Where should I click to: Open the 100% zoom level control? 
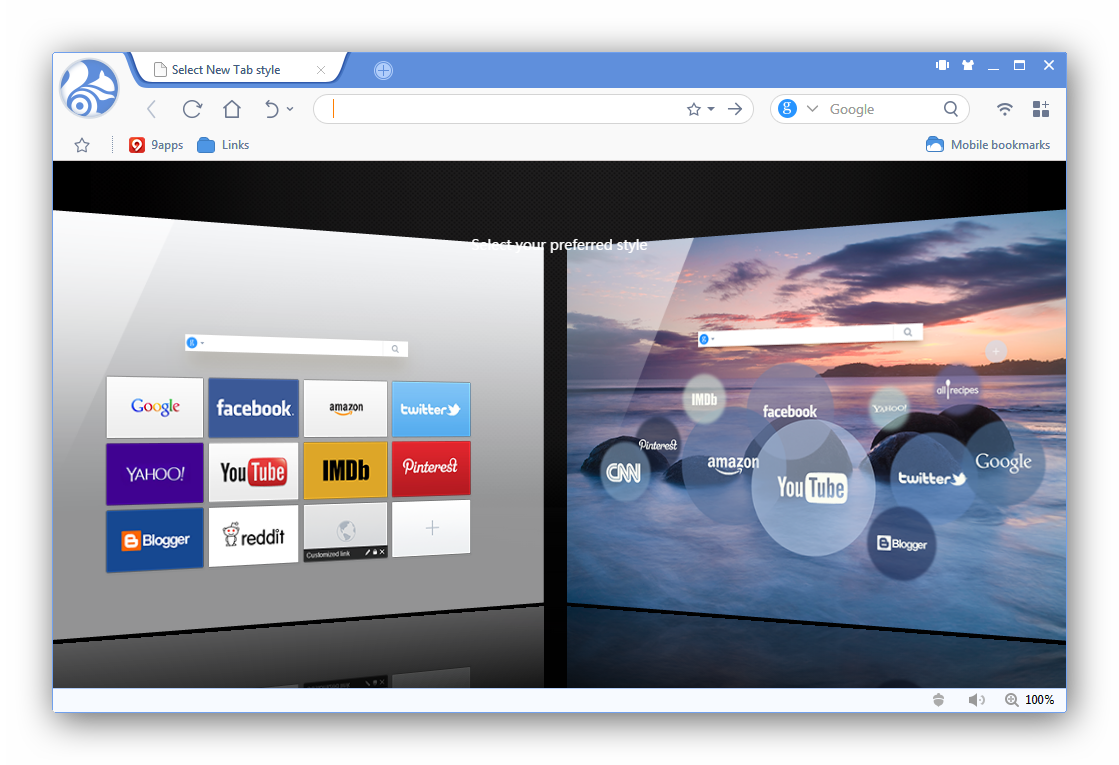1029,700
